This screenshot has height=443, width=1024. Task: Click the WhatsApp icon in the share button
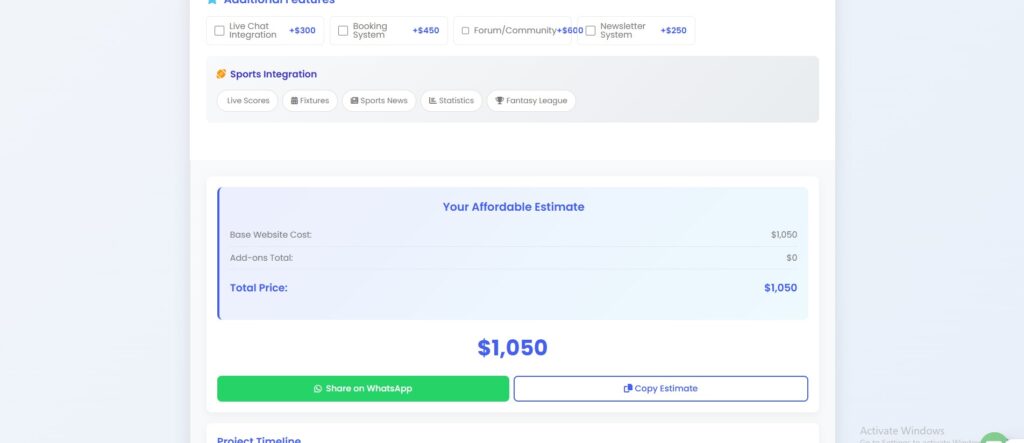coord(318,389)
